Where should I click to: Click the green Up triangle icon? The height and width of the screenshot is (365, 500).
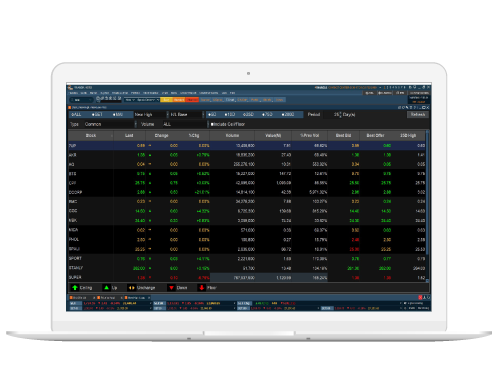point(106,288)
